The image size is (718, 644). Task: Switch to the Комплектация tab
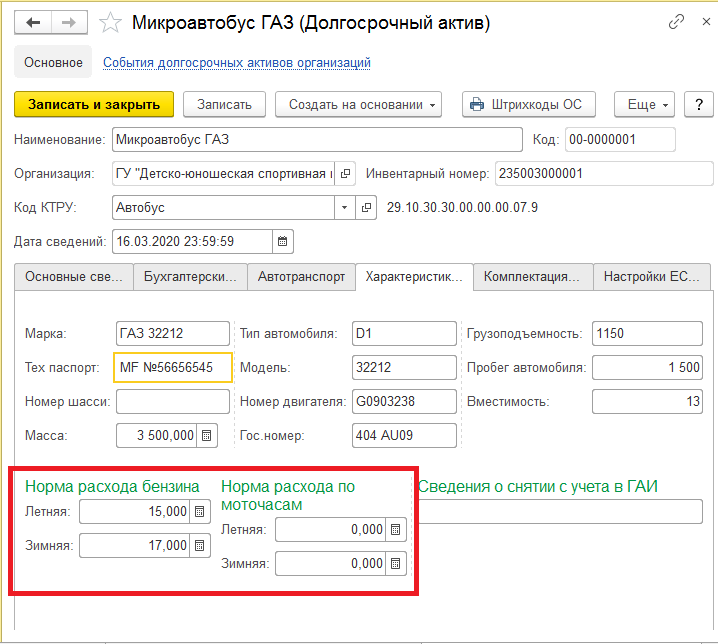click(x=532, y=276)
